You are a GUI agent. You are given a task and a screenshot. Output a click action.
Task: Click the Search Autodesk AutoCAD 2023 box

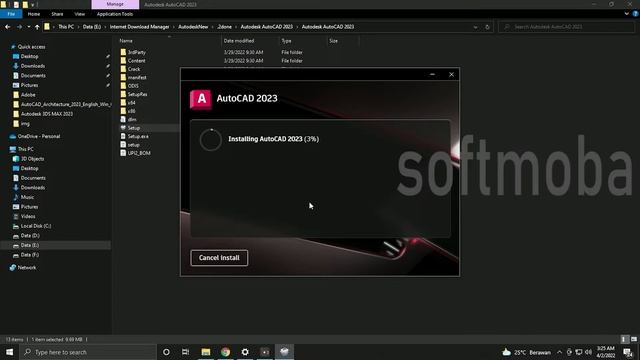pyautogui.click(x=567, y=27)
